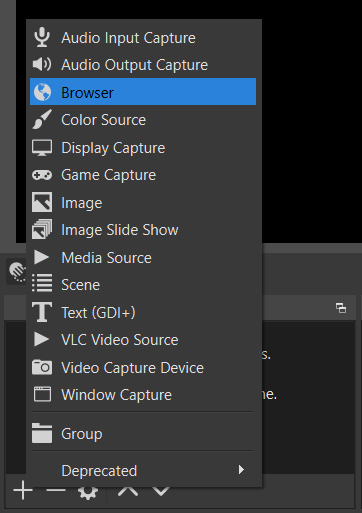
Task: Click the list icon next to Scene
Action: (x=42, y=283)
